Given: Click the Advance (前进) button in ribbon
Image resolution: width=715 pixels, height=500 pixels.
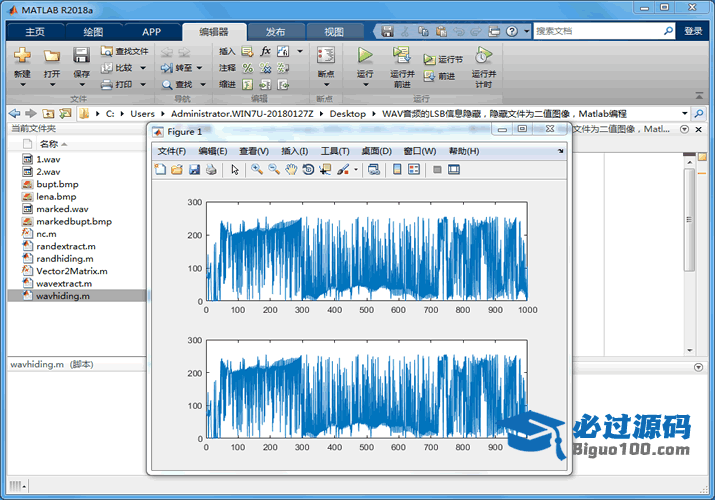Looking at the screenshot, I should (x=440, y=76).
